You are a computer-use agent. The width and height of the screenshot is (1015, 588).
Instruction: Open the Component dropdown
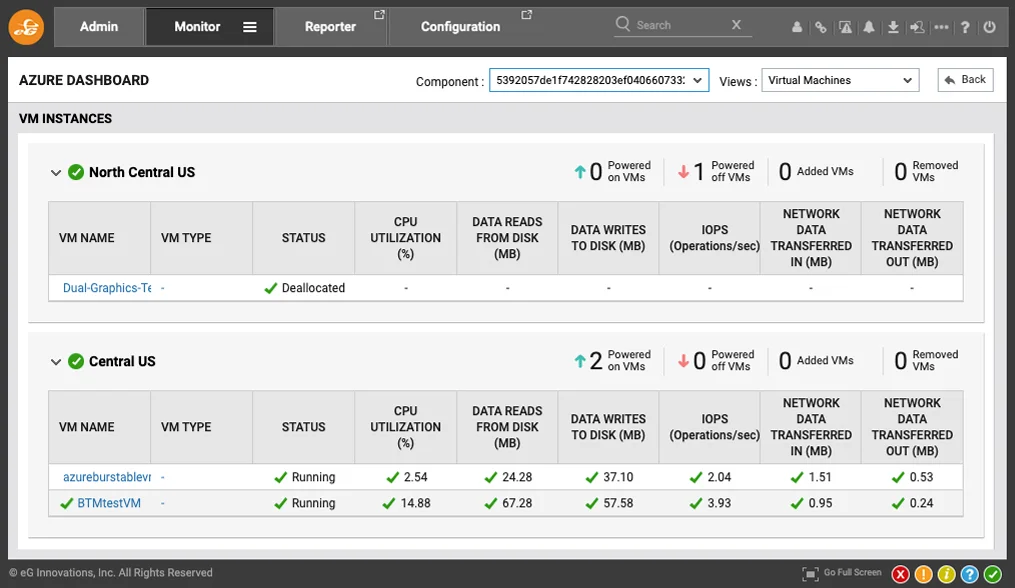coord(599,80)
